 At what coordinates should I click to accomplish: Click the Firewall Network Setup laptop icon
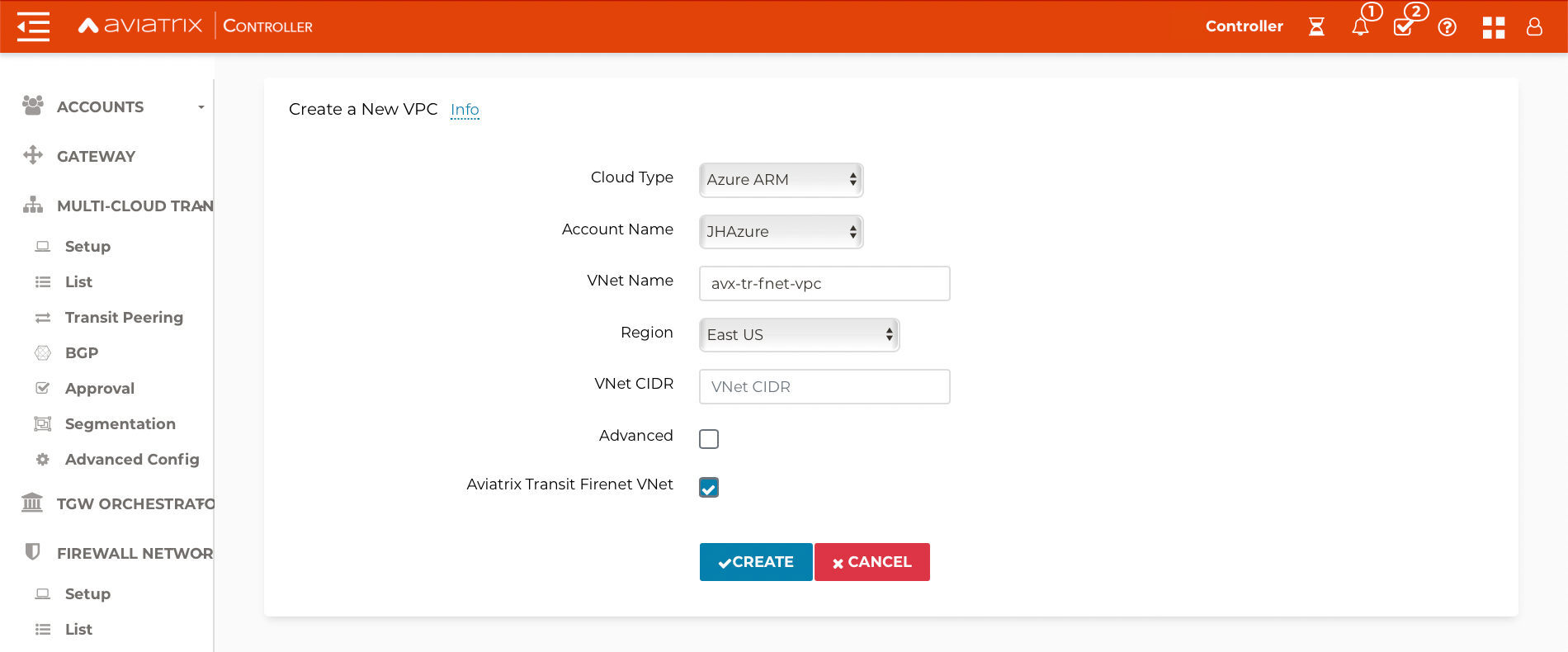point(43,593)
